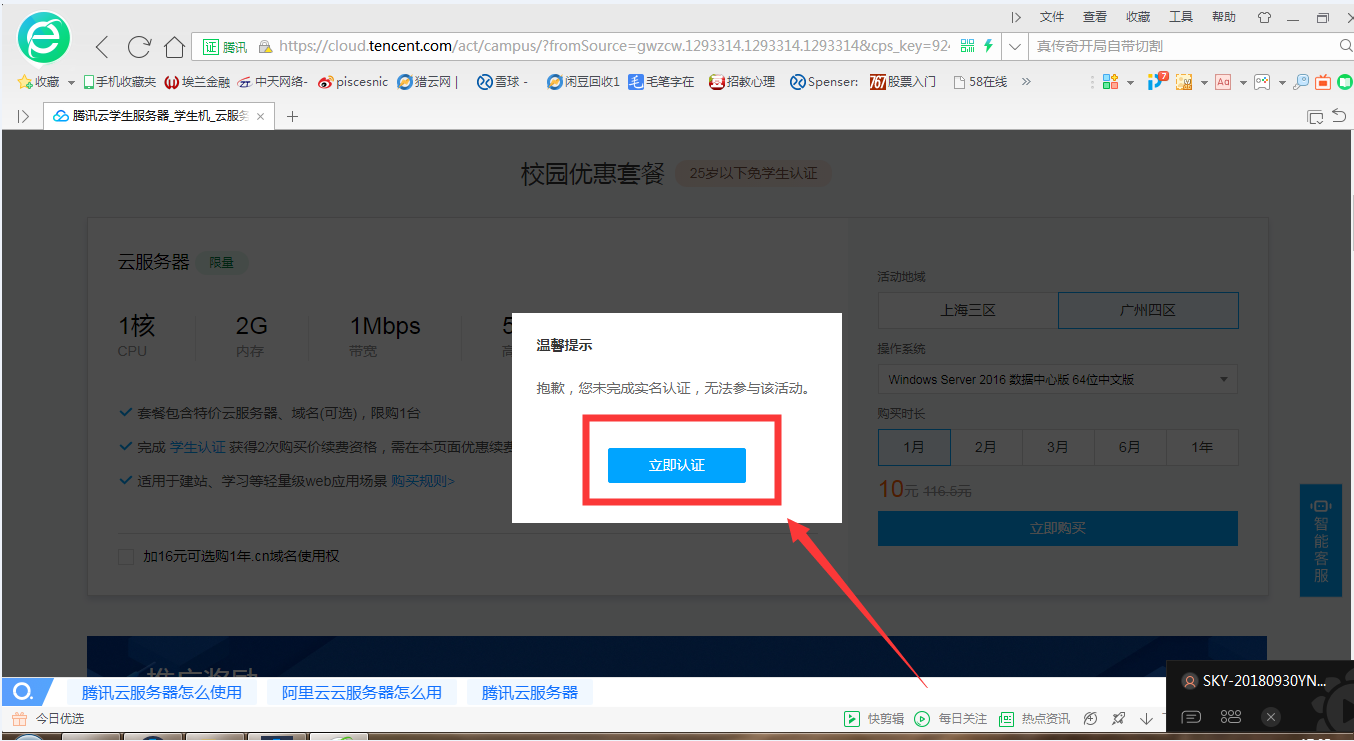
Task: Click the browser back arrow
Action: pyautogui.click(x=102, y=46)
